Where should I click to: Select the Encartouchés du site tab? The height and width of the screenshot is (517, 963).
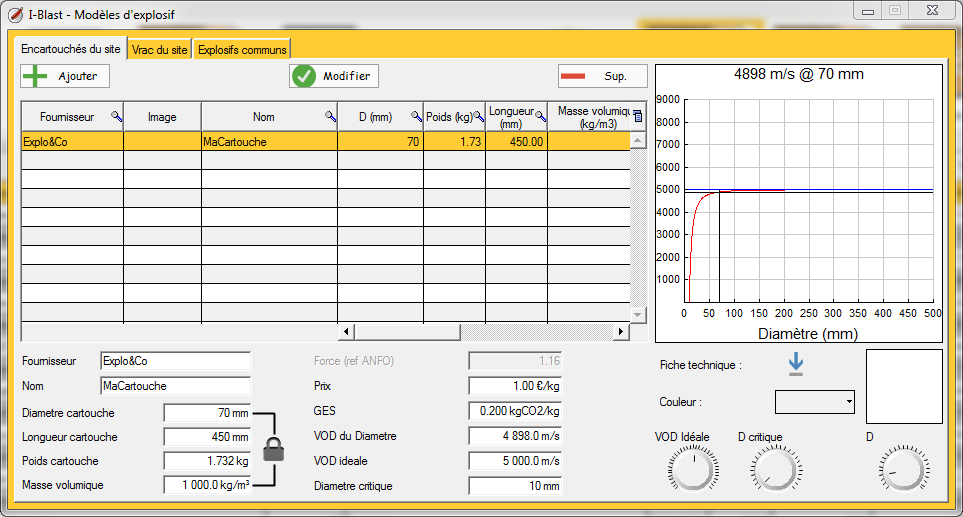pyautogui.click(x=71, y=49)
